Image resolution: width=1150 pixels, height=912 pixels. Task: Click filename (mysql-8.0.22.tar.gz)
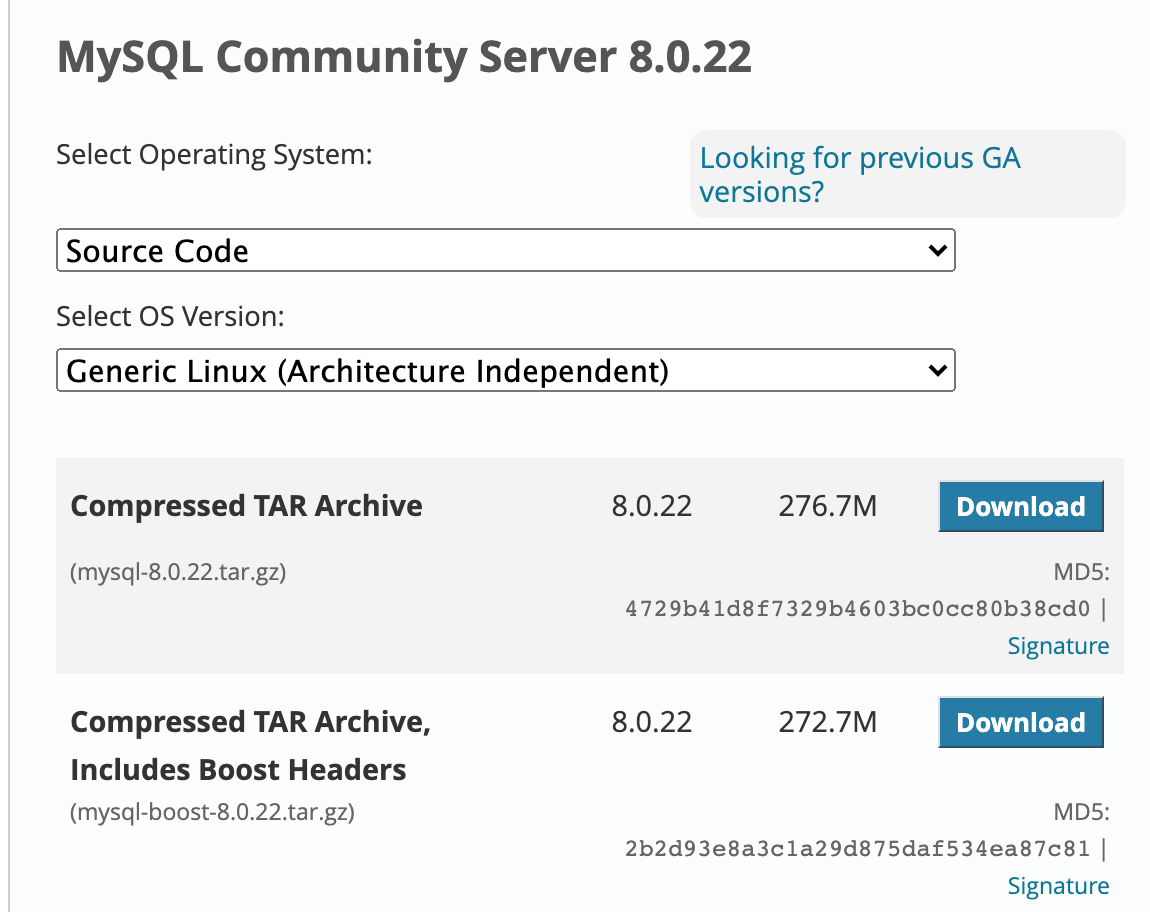pyautogui.click(x=178, y=572)
